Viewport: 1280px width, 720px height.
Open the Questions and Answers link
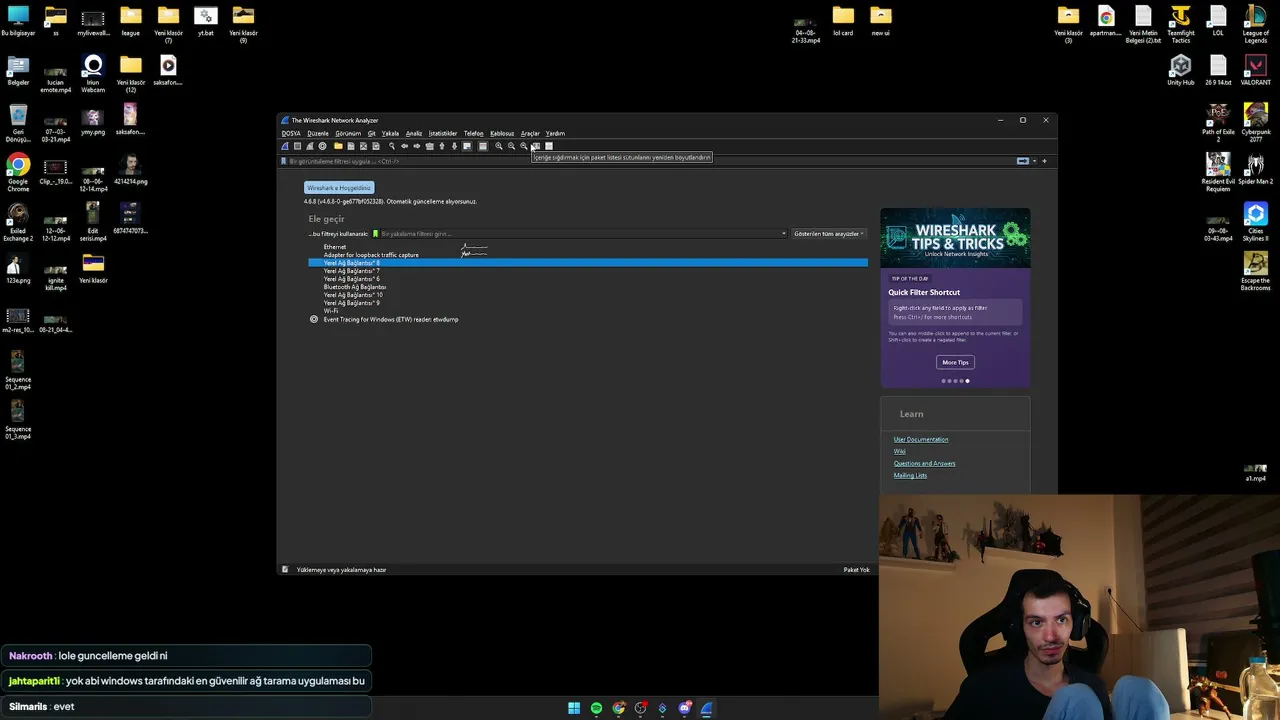coord(924,463)
